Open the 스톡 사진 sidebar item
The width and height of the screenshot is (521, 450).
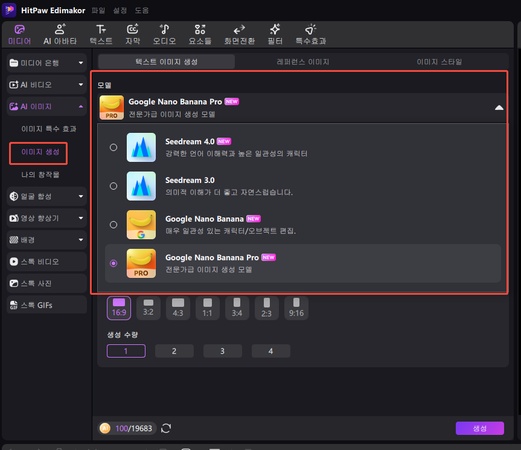click(x=47, y=283)
